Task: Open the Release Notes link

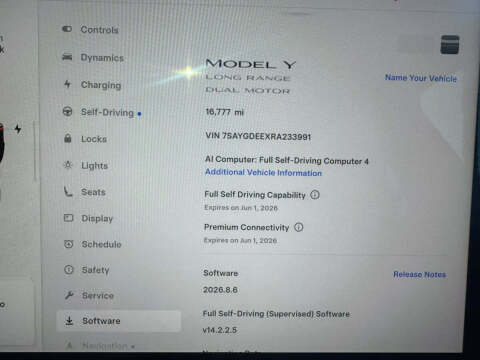Action: click(419, 274)
